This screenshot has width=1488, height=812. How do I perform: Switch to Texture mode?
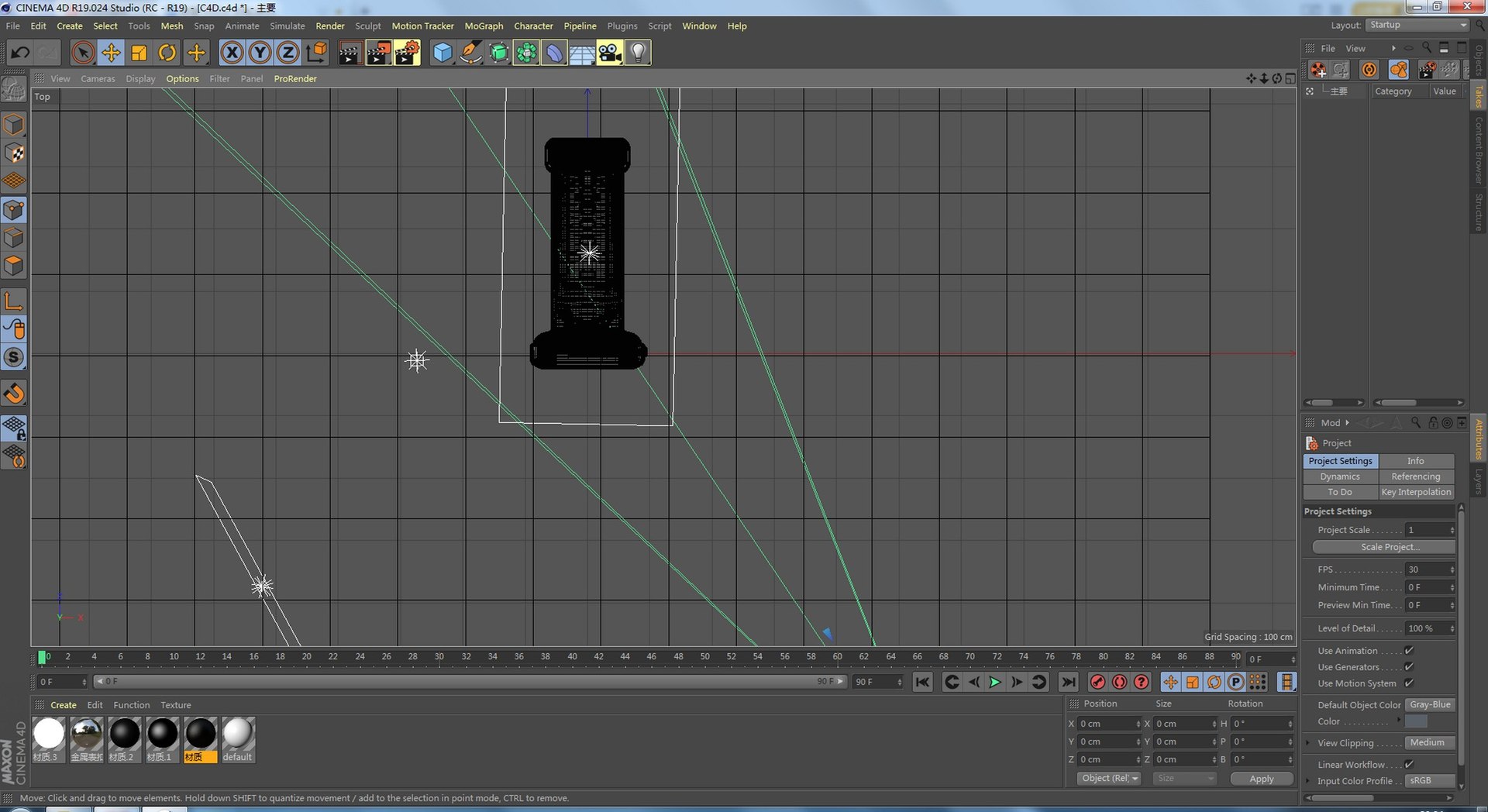coord(14,153)
